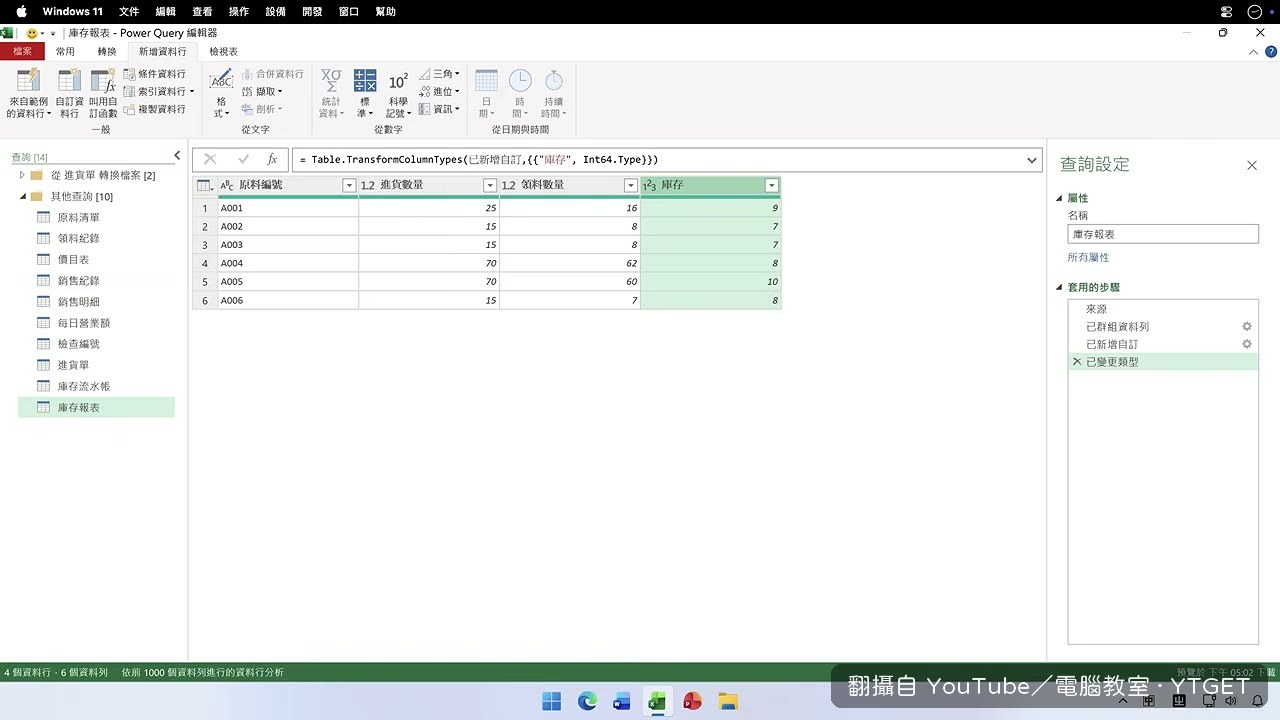Screen dimensions: 1280x720
Task: Switch to the 常用 ribbon tab
Action: [65, 51]
